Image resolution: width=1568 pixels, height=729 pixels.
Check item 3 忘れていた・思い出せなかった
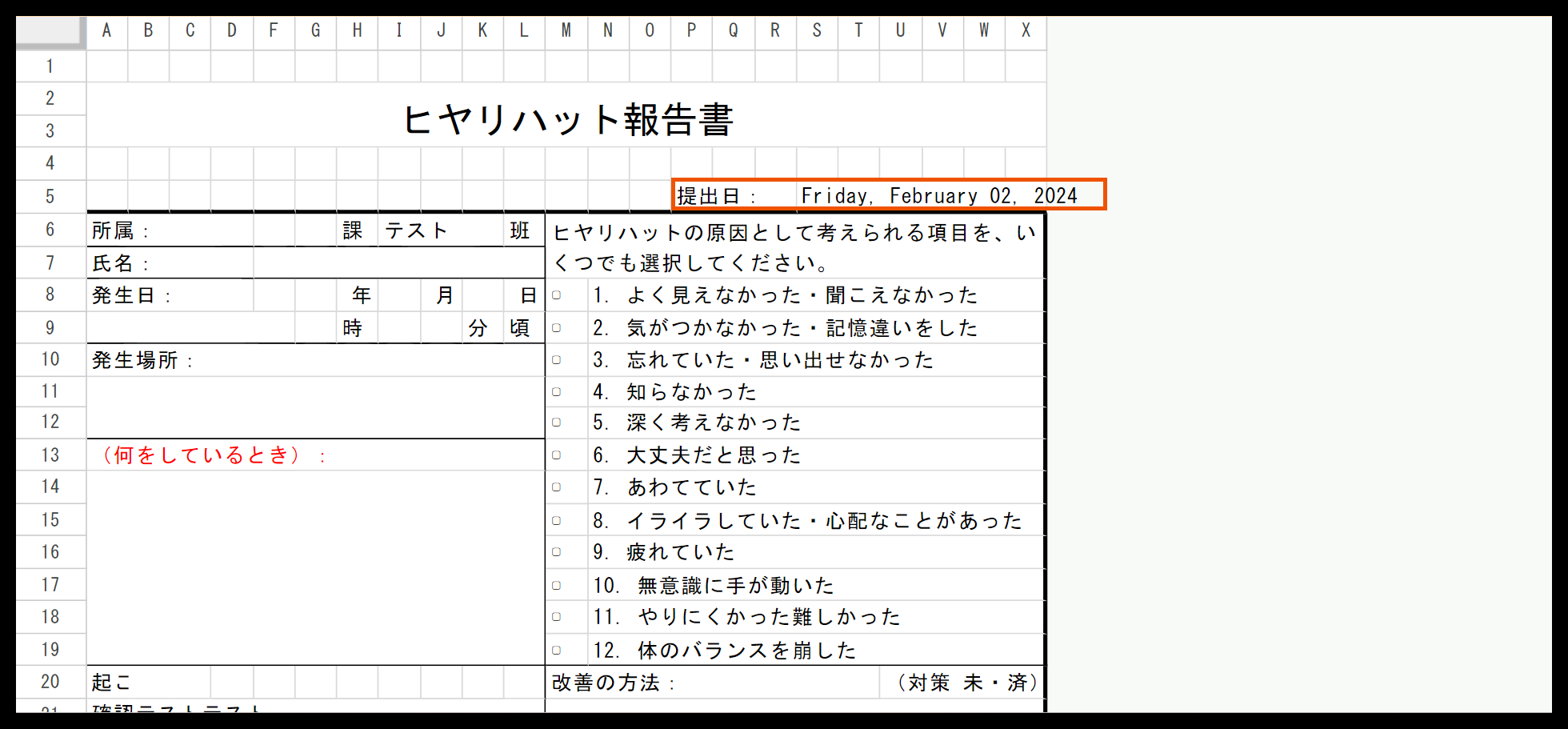point(558,359)
